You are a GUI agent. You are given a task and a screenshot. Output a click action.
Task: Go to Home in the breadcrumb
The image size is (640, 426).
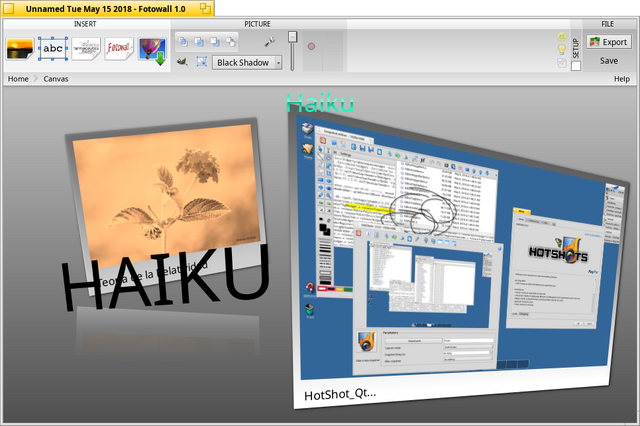[x=18, y=79]
